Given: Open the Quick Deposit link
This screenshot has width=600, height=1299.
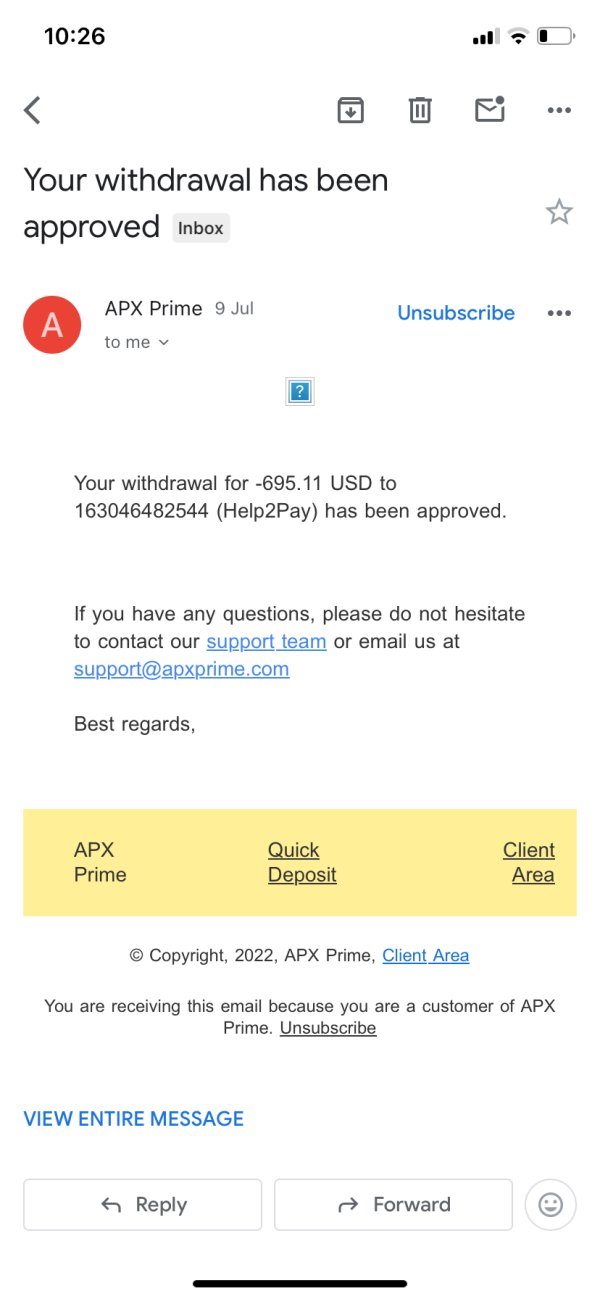Looking at the screenshot, I should [x=301, y=862].
